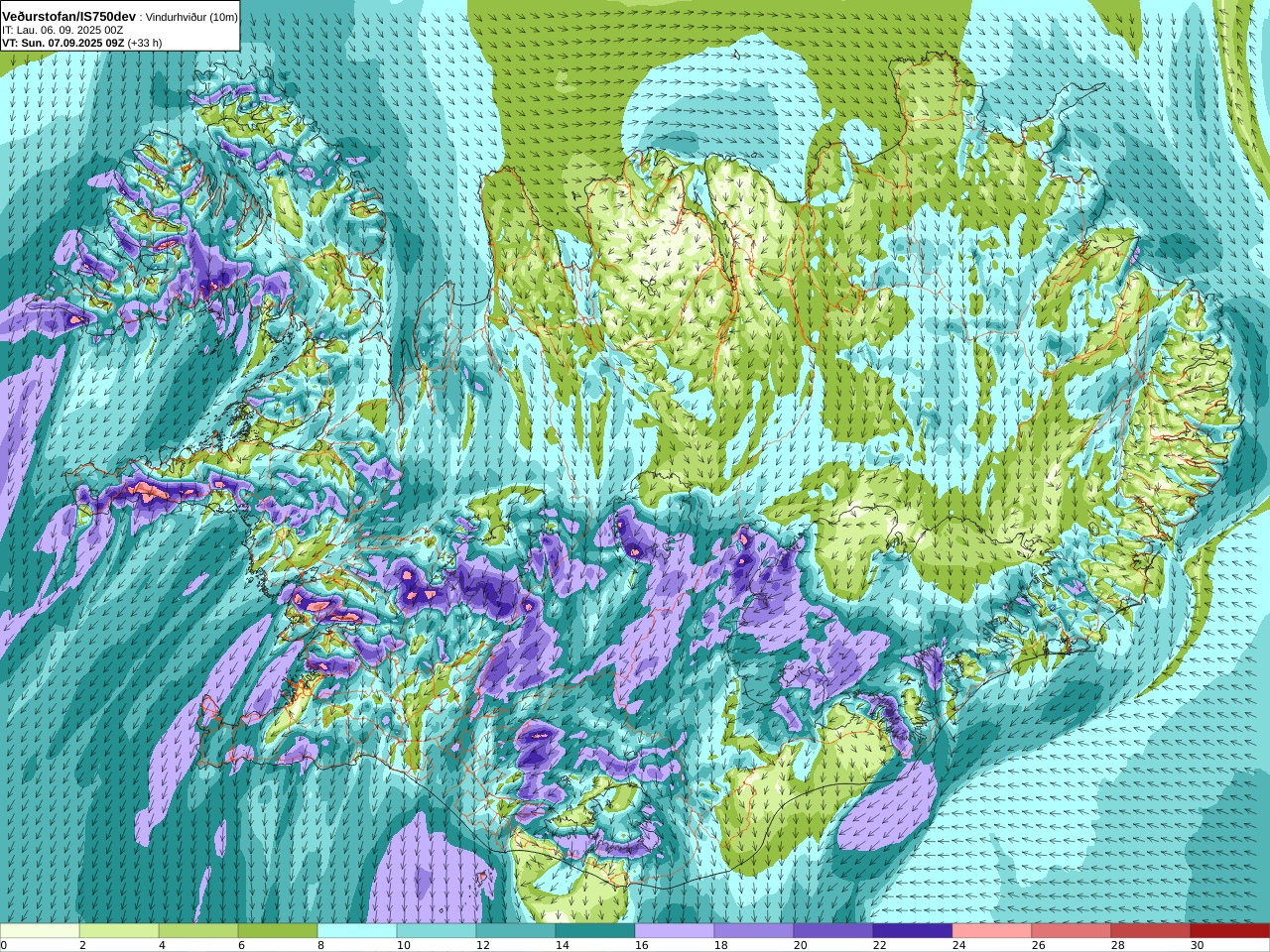This screenshot has height=952, width=1270.
Task: Pick the light teal legend swatch for 10–12
Action: pyautogui.click(x=437, y=931)
